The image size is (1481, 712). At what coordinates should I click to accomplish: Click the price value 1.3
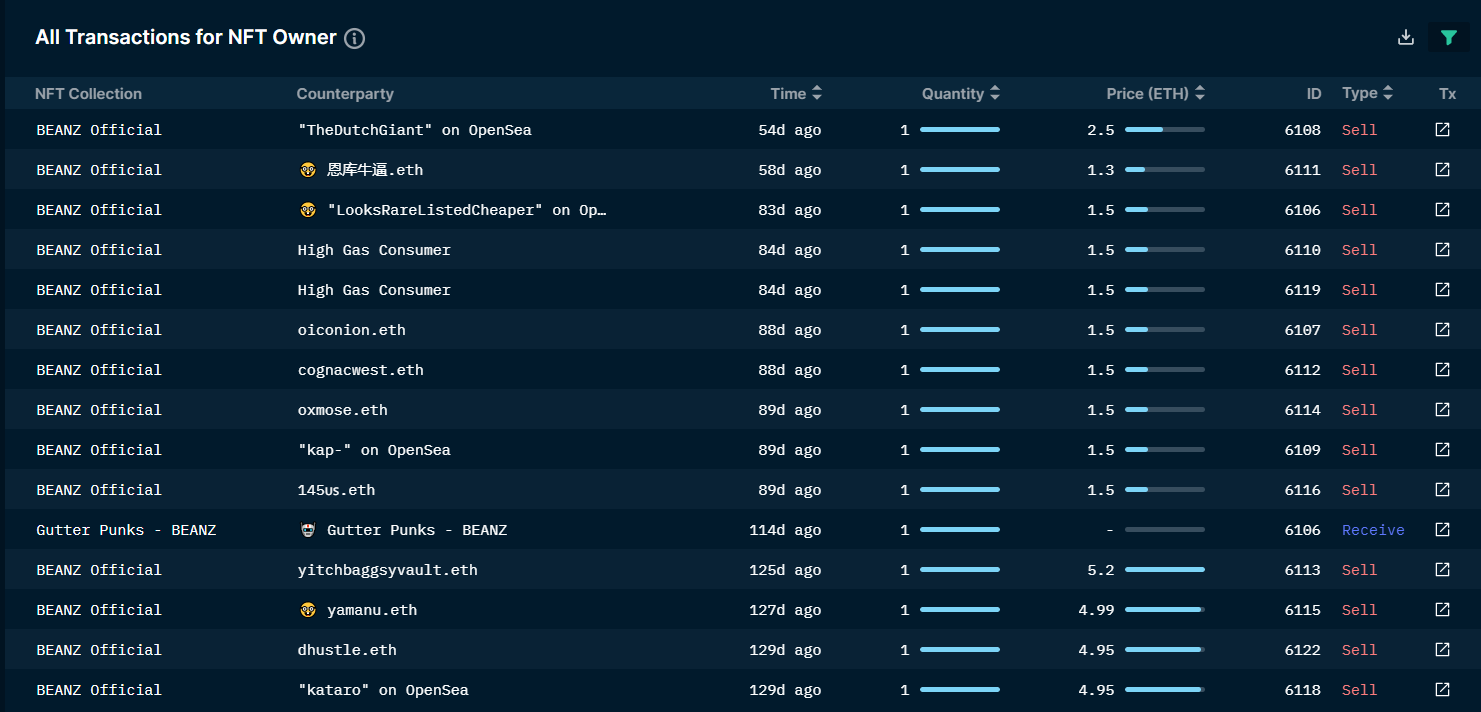point(1101,170)
